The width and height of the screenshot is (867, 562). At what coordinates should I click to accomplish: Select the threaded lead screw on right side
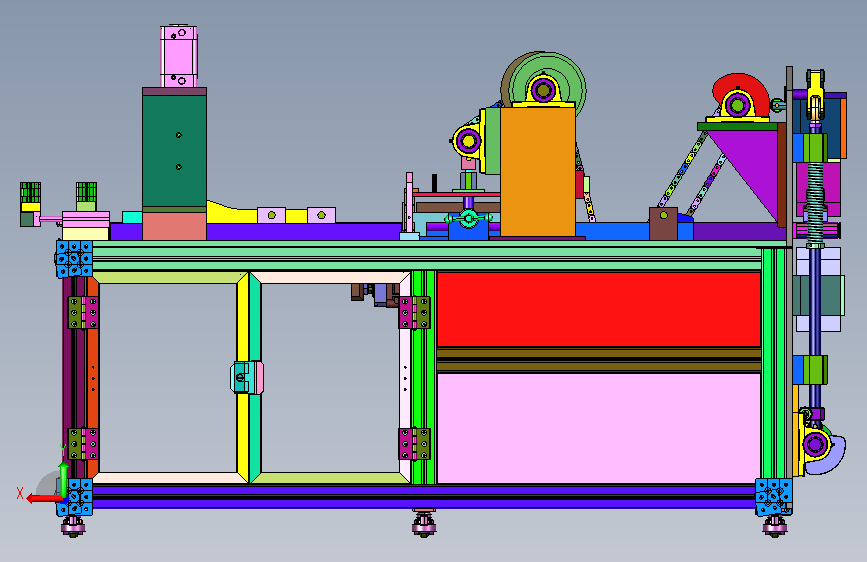click(816, 205)
